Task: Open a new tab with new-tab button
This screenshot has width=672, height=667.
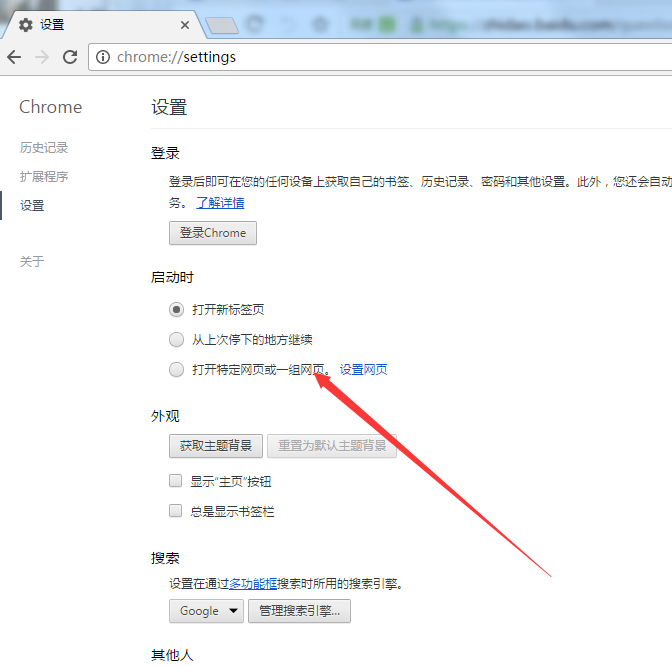Action: click(x=222, y=25)
